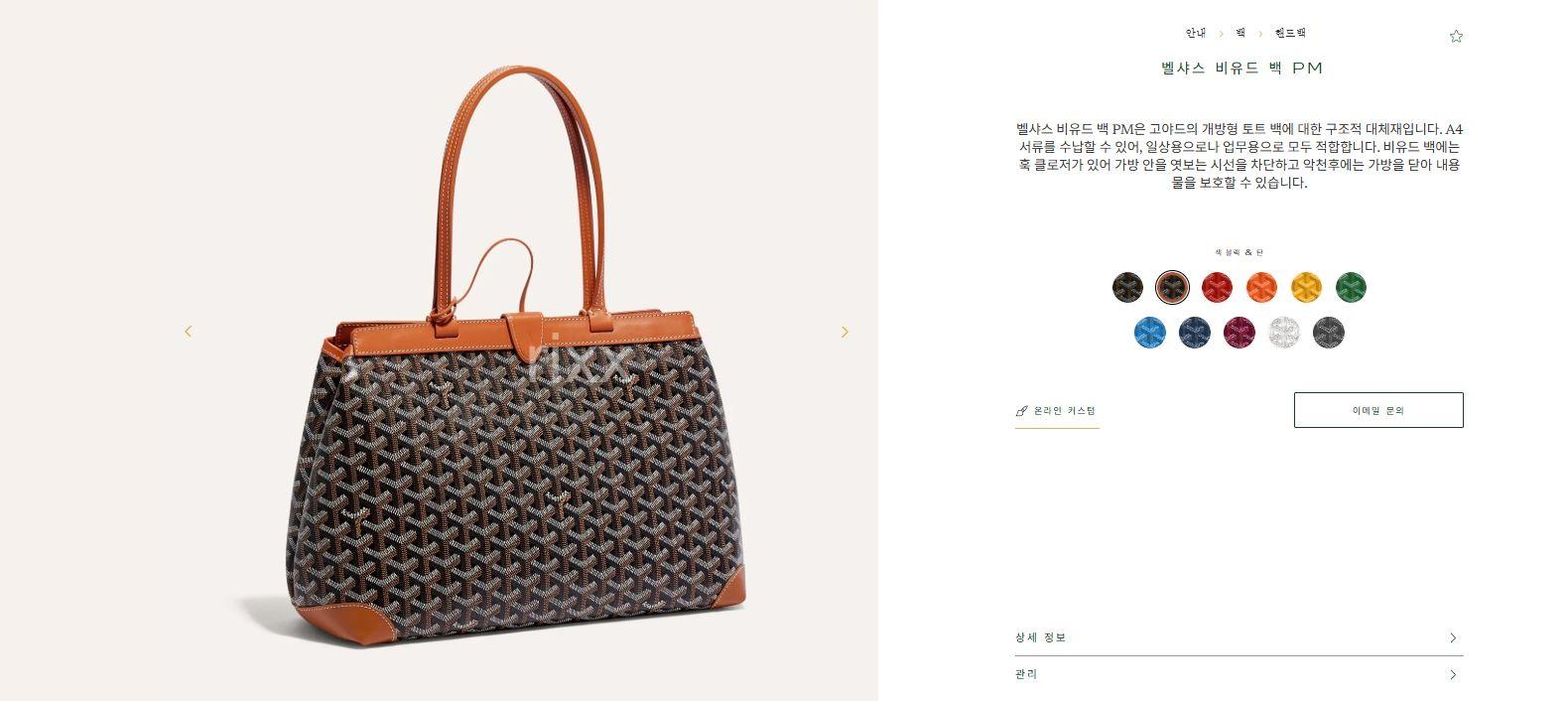The image size is (1568, 701).
Task: Pick the navy blue color swatch
Action: coord(1194,333)
